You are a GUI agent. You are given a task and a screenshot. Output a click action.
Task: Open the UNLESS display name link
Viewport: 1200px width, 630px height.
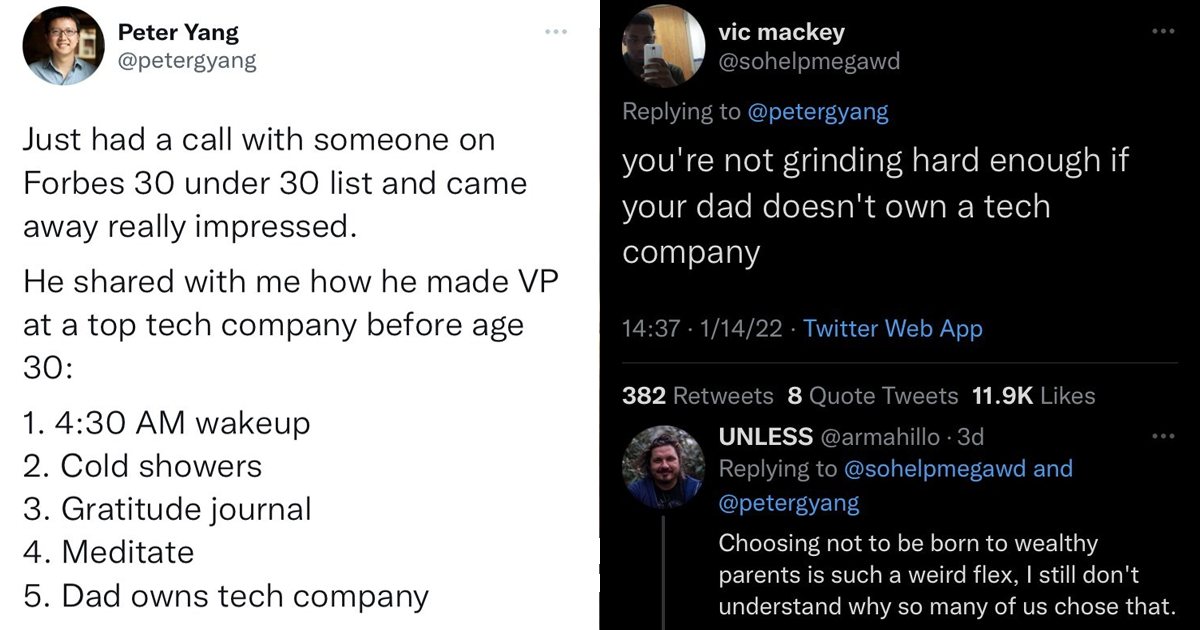pos(766,437)
